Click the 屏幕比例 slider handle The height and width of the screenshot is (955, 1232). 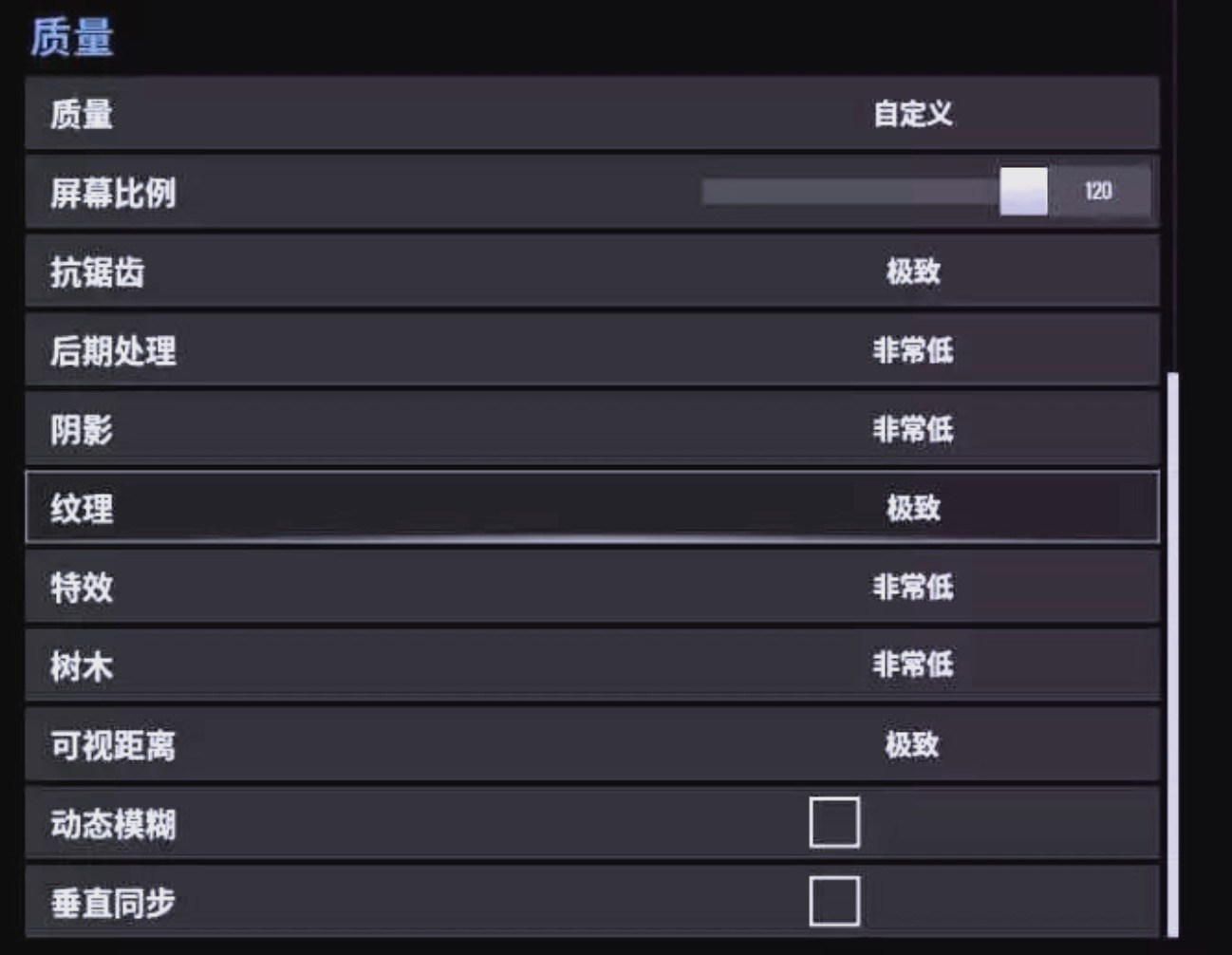[x=1023, y=191]
